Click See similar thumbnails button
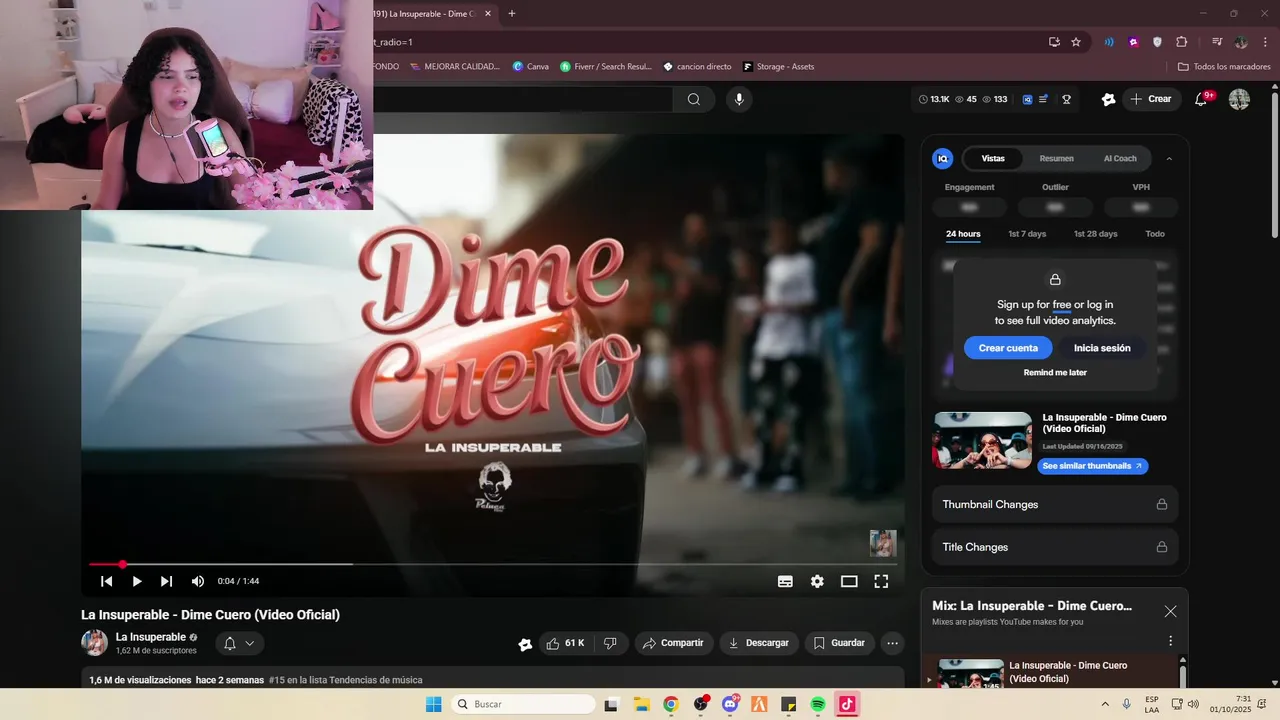 [x=1092, y=466]
